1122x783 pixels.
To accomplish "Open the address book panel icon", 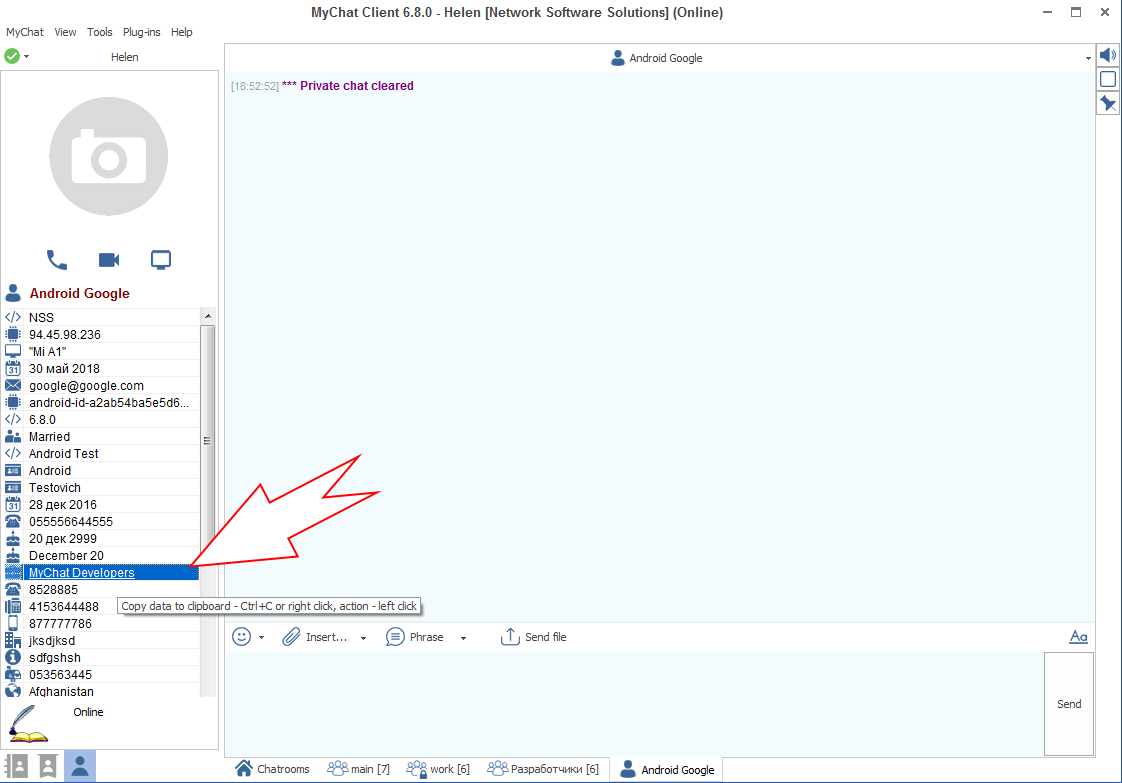I will 16,766.
